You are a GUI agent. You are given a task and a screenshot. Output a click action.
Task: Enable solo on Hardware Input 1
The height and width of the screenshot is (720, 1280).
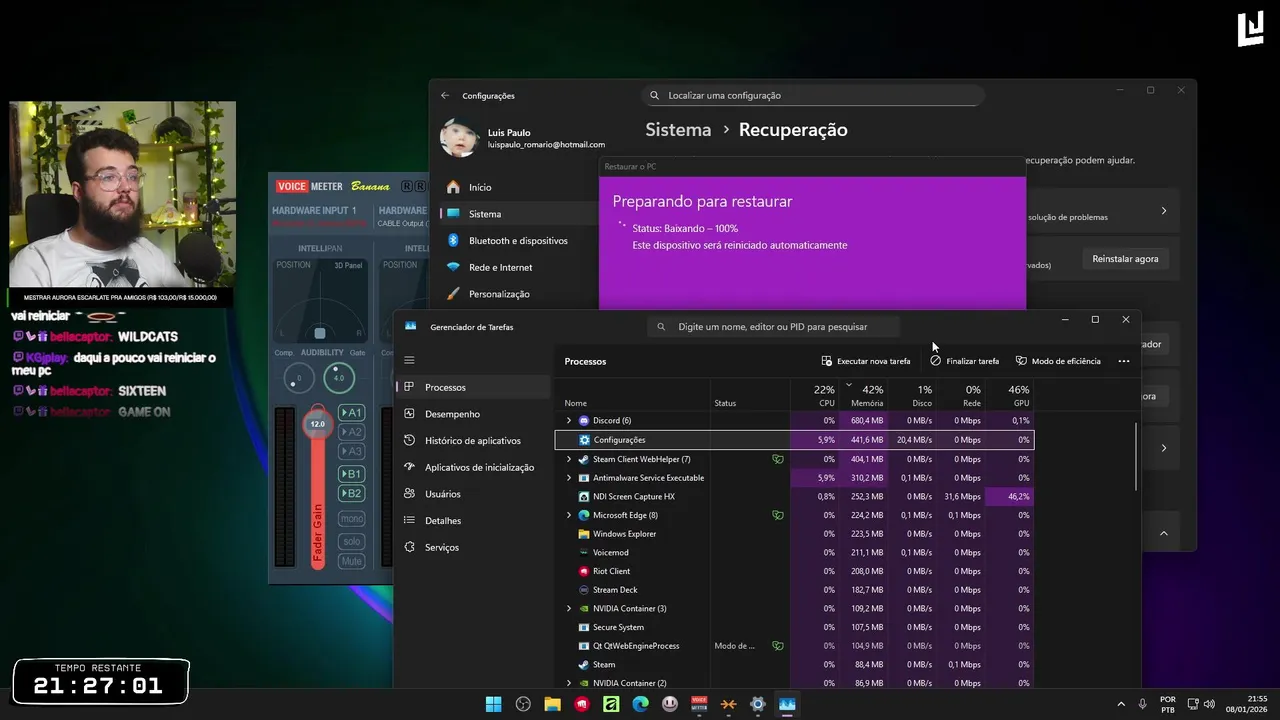351,541
